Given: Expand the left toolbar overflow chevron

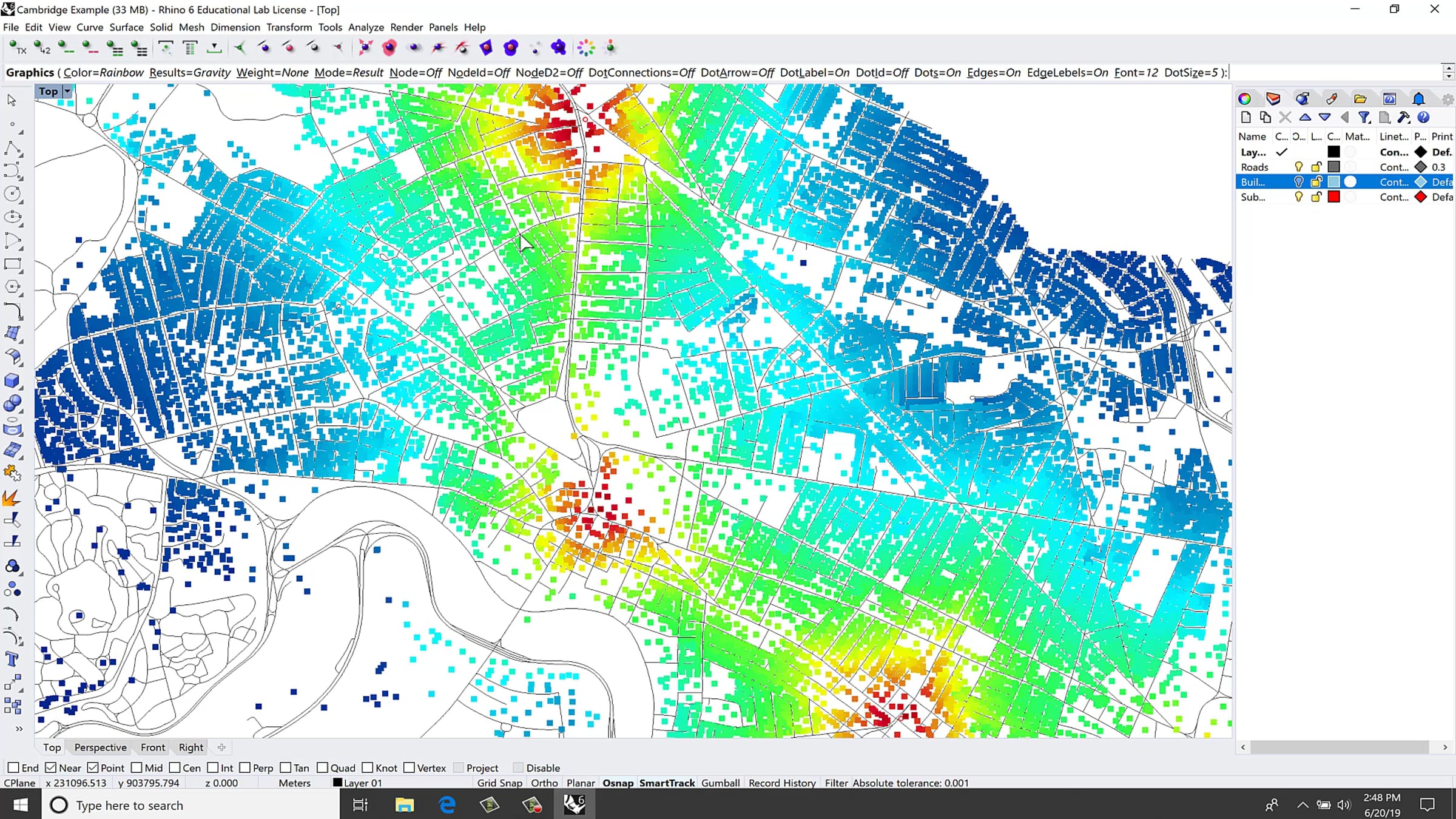Looking at the screenshot, I should [19, 729].
